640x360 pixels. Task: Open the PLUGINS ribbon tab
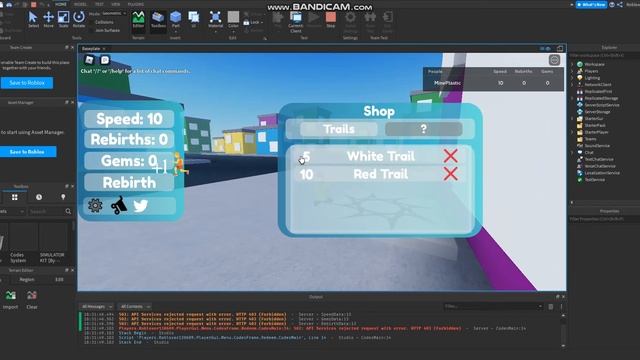[x=136, y=4]
